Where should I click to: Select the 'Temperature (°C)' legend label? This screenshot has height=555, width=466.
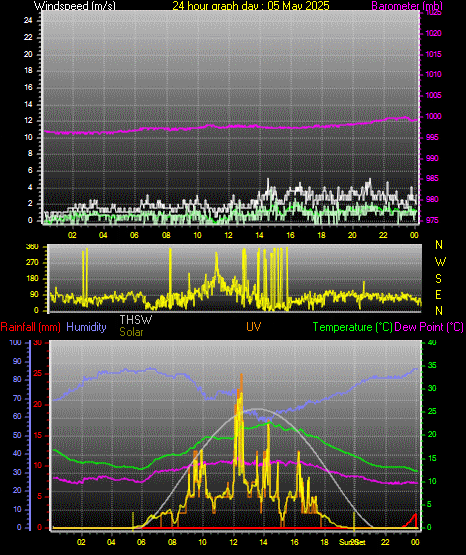(352, 327)
